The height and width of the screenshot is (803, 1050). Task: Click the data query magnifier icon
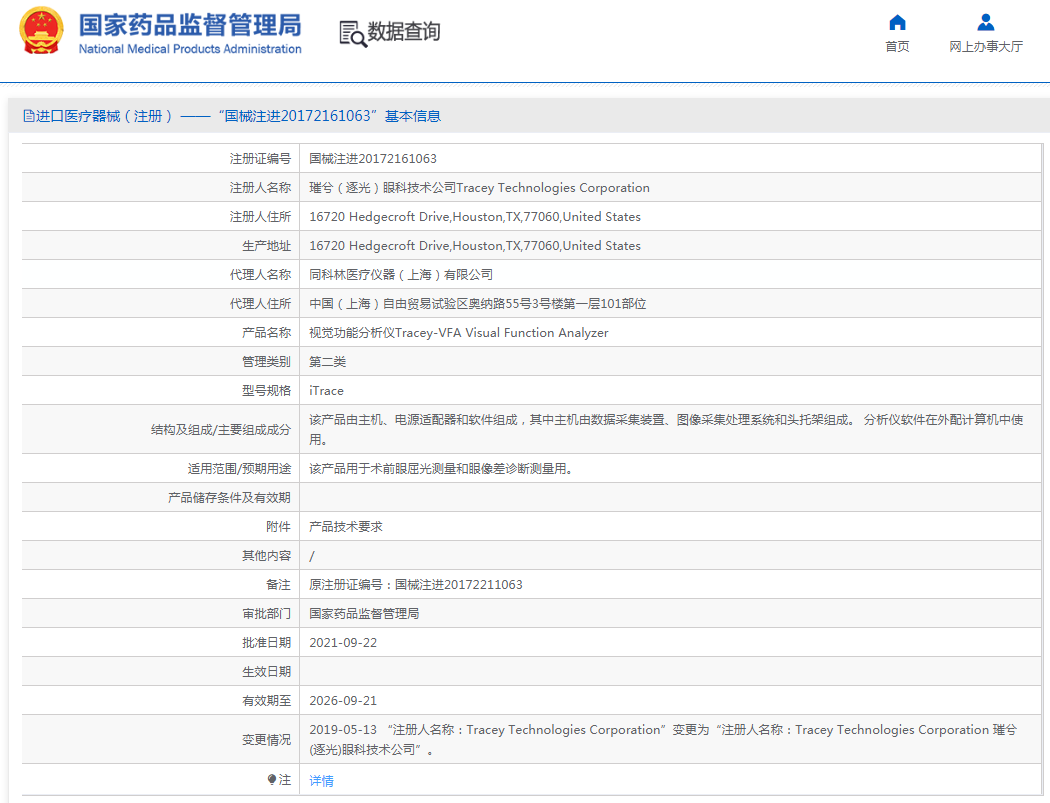352,33
